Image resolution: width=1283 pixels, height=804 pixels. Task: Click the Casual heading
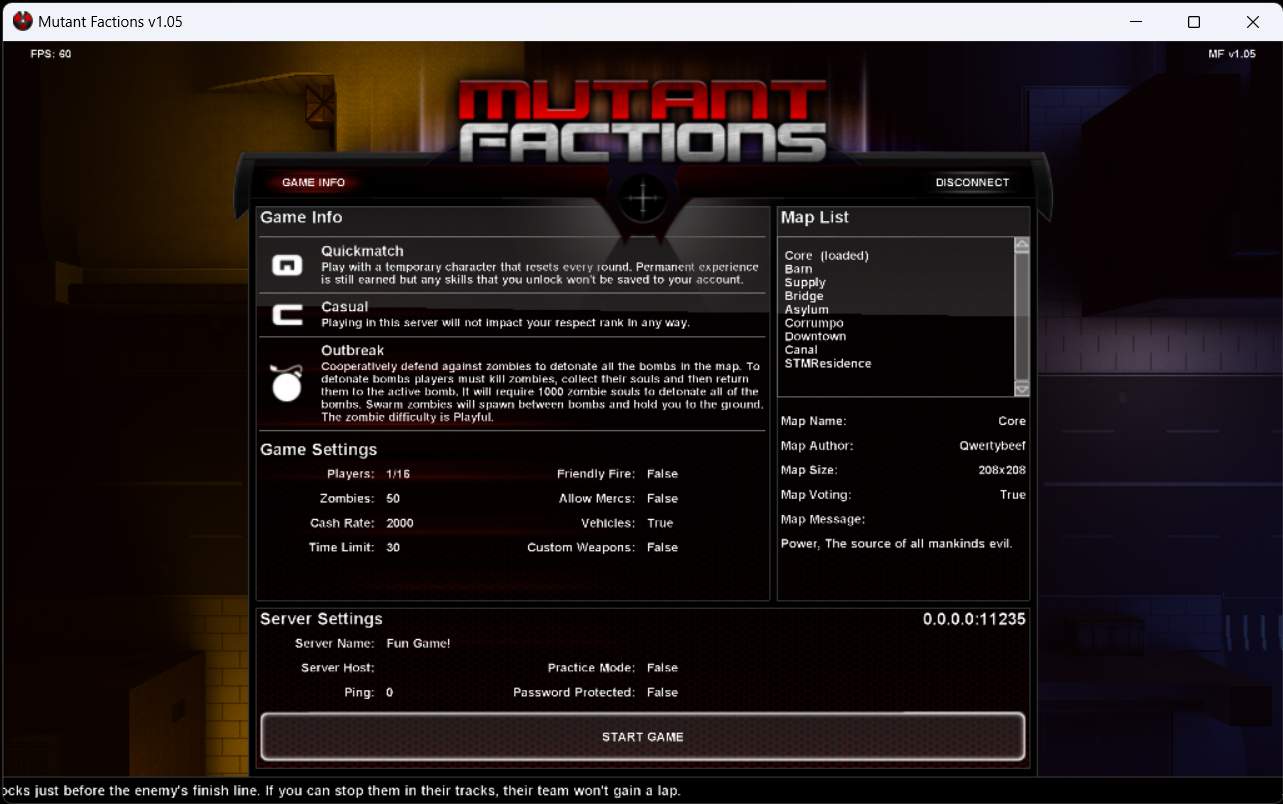pos(344,307)
